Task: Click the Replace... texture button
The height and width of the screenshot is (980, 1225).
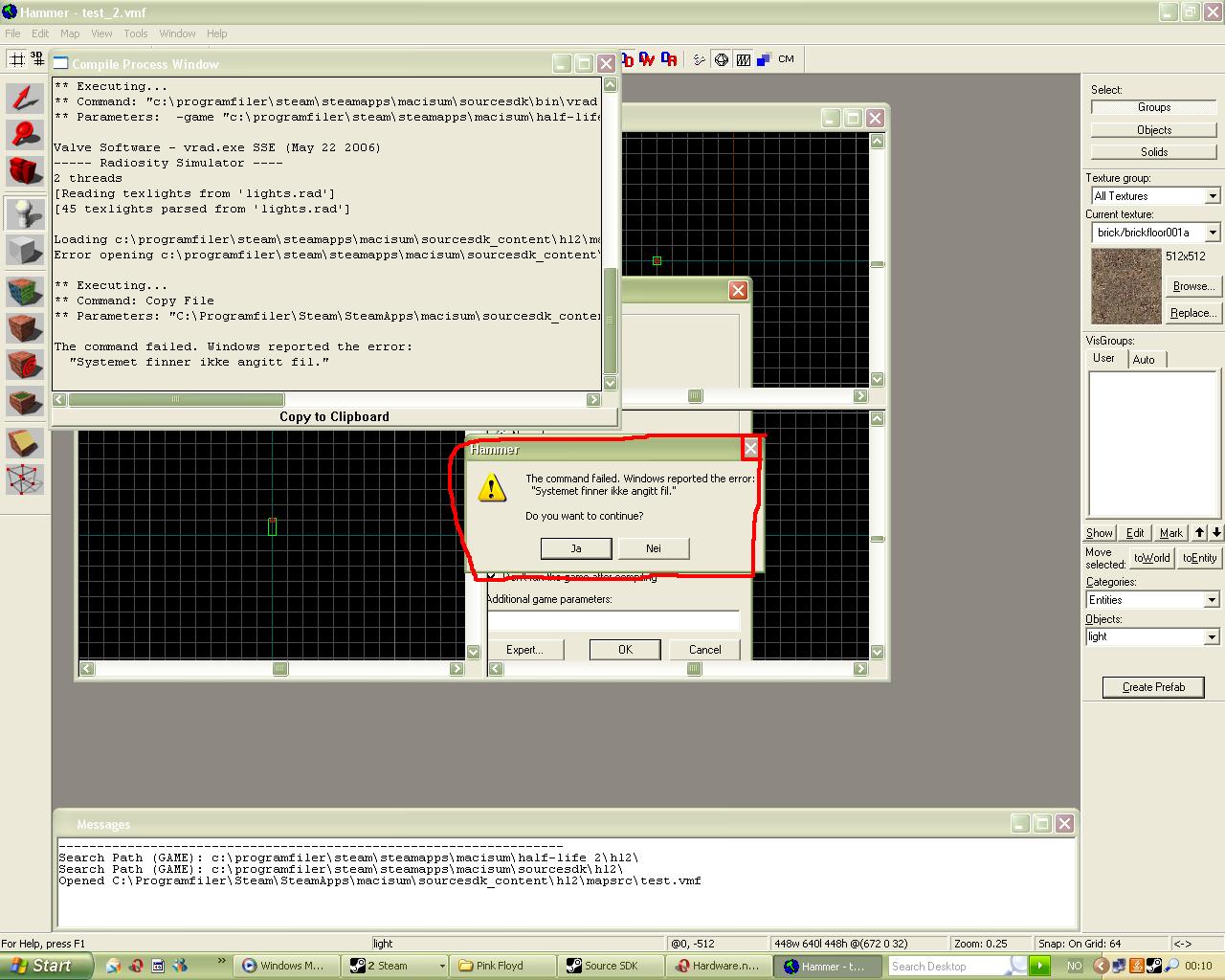Action: click(x=1193, y=313)
